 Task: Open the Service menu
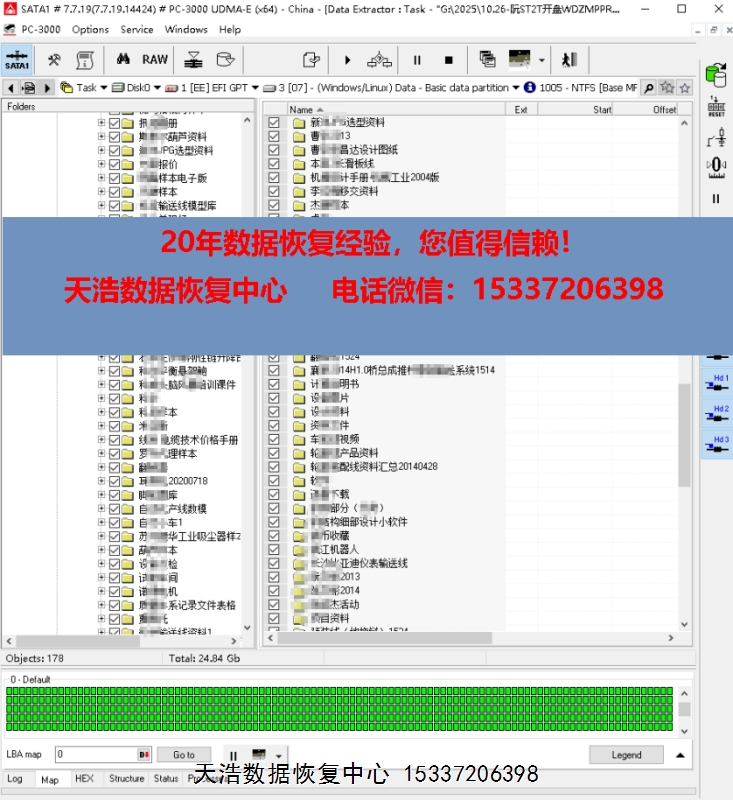(x=137, y=30)
